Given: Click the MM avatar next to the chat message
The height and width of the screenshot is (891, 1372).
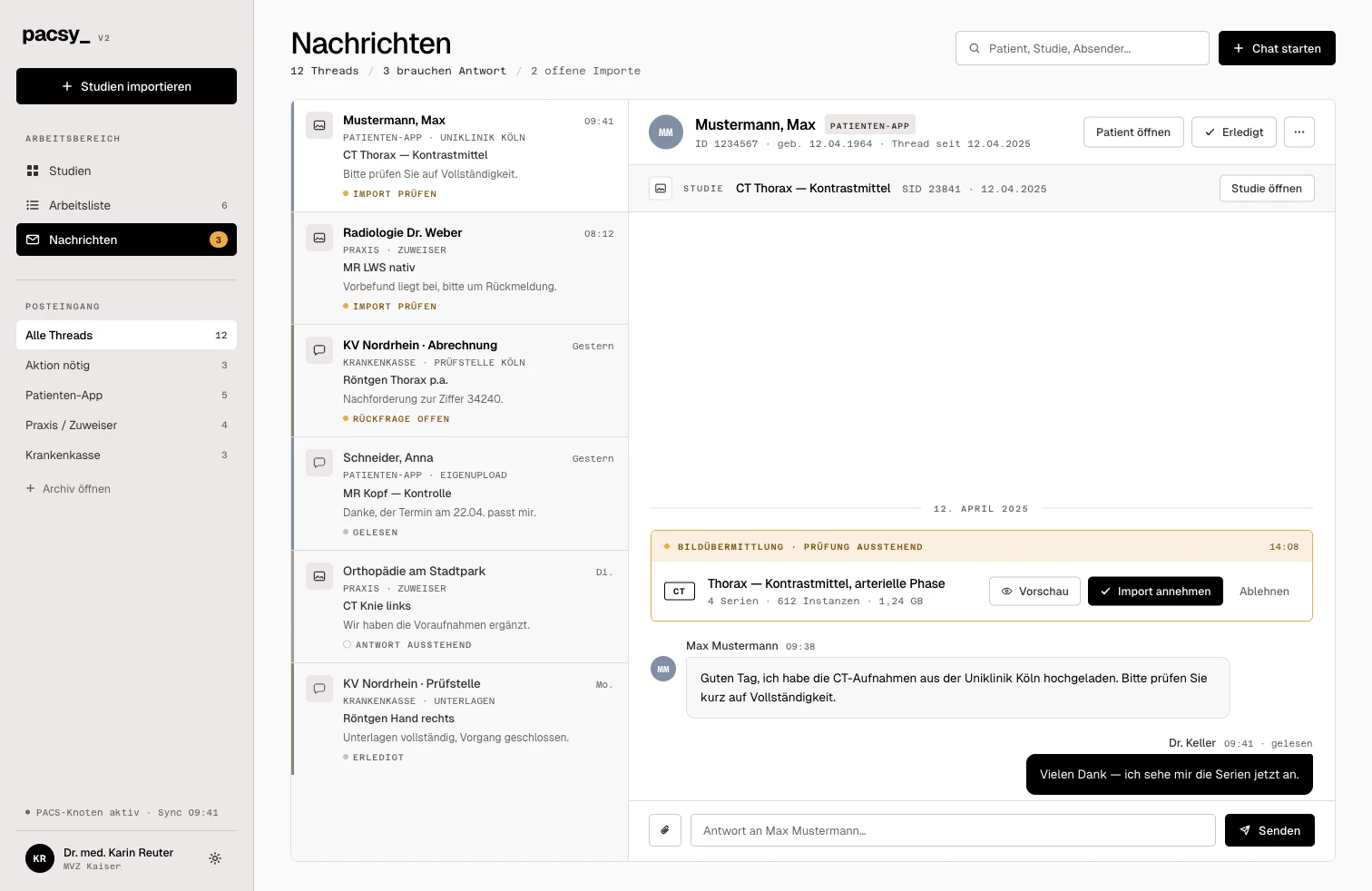Looking at the screenshot, I should (663, 670).
